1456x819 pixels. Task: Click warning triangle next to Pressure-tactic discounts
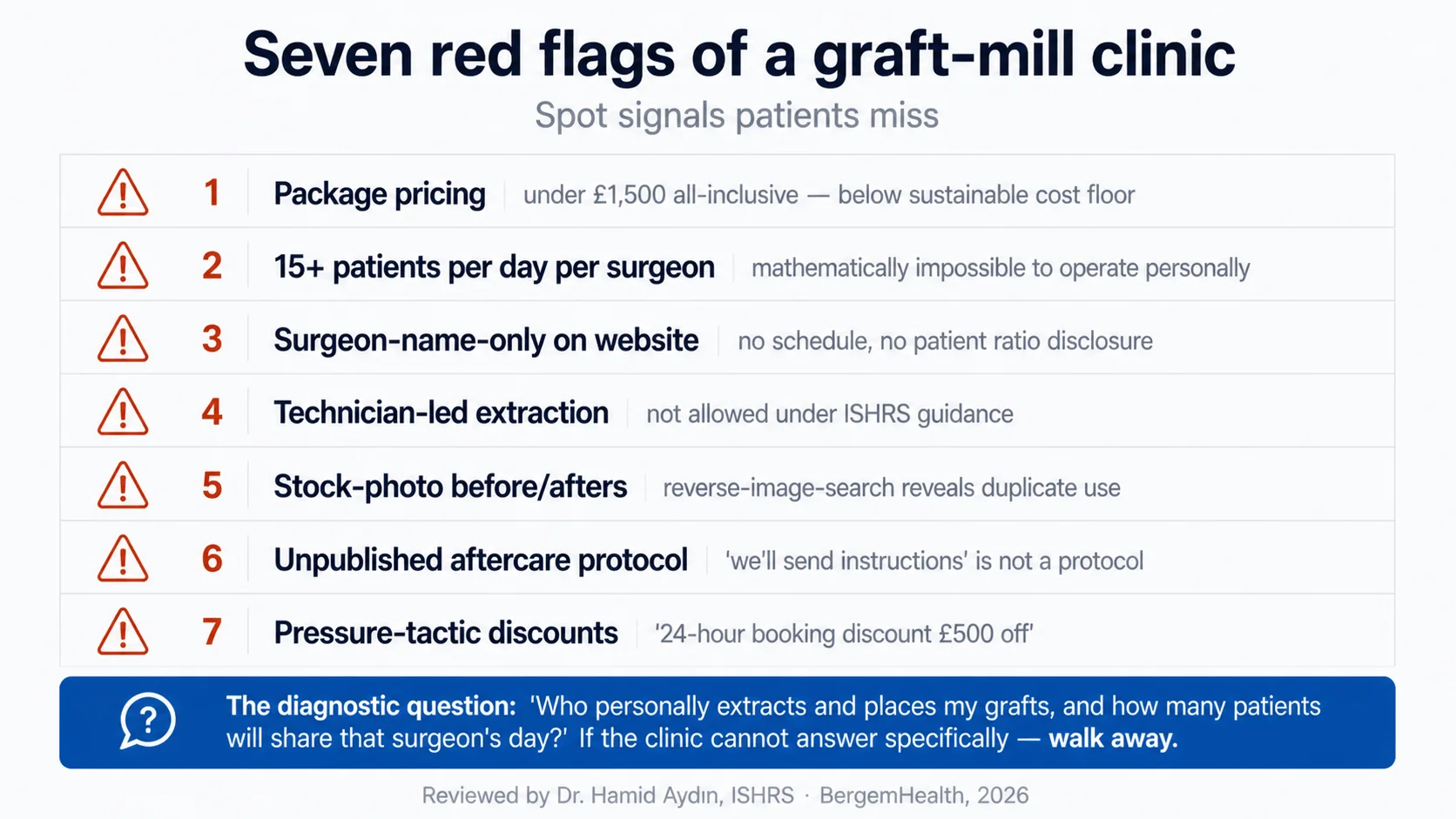(123, 631)
